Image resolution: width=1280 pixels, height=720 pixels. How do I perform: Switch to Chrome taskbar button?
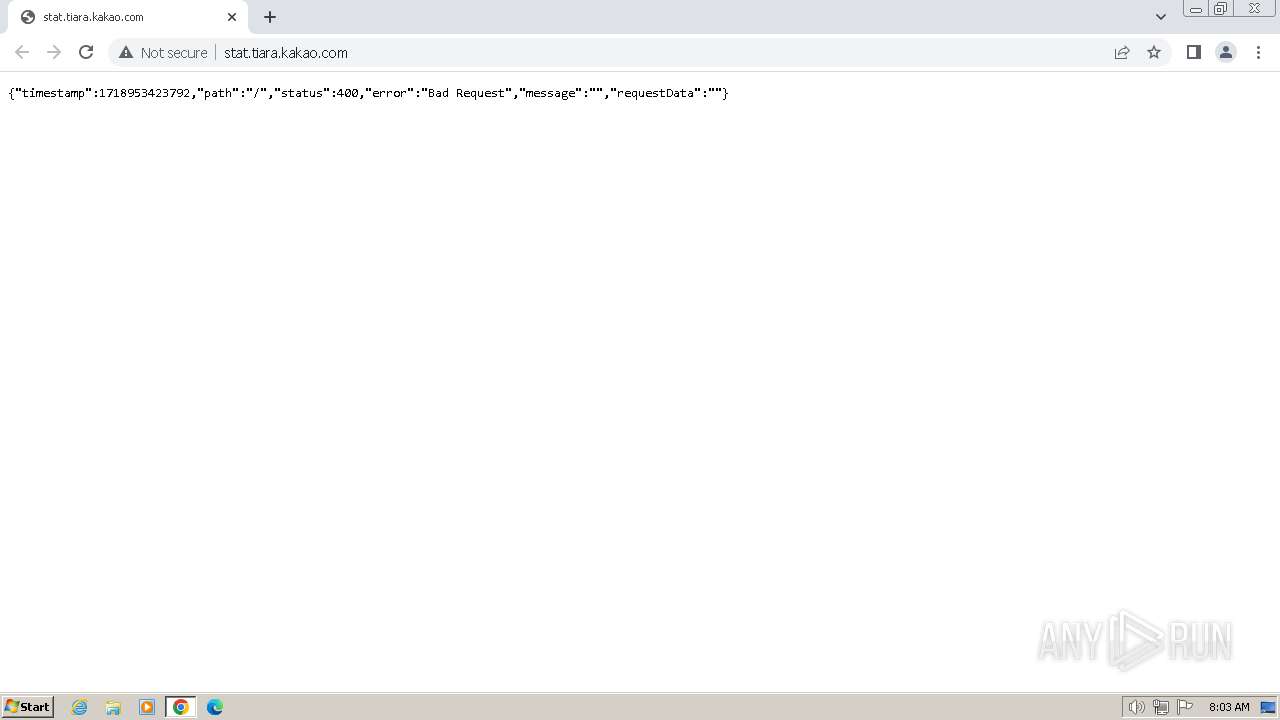click(181, 707)
